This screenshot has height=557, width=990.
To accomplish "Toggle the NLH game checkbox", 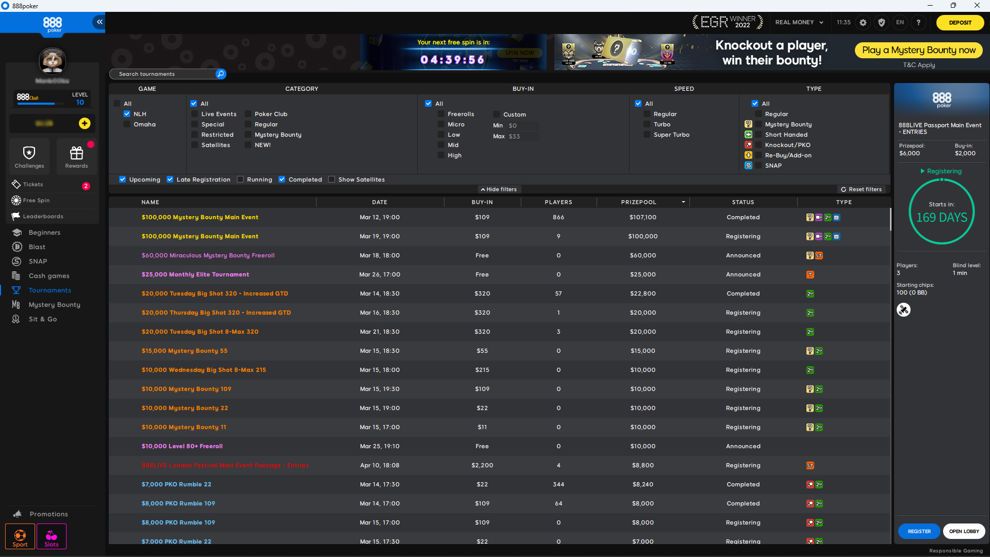I will click(x=127, y=114).
